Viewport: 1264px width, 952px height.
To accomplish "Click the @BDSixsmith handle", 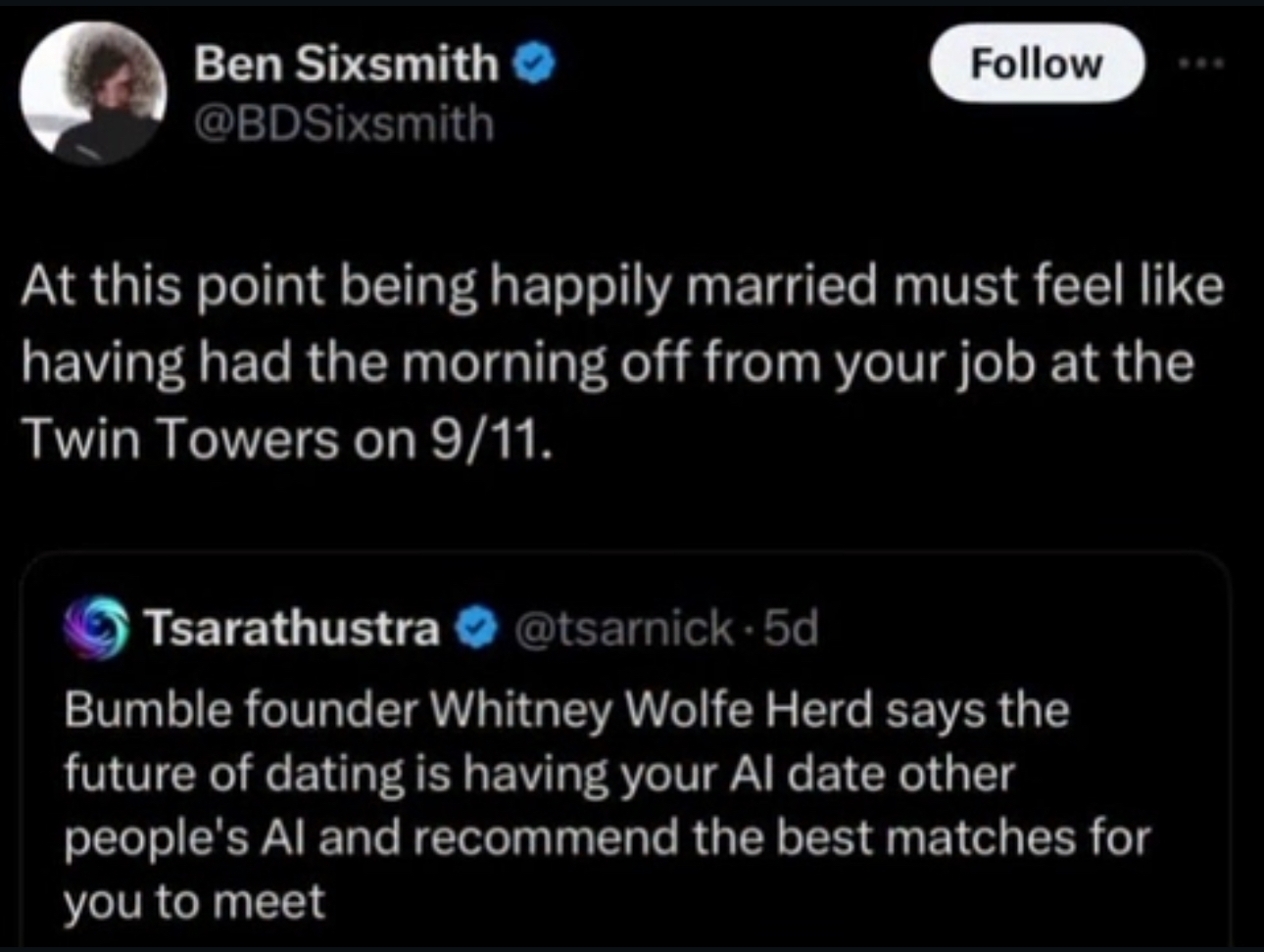I will tap(345, 122).
